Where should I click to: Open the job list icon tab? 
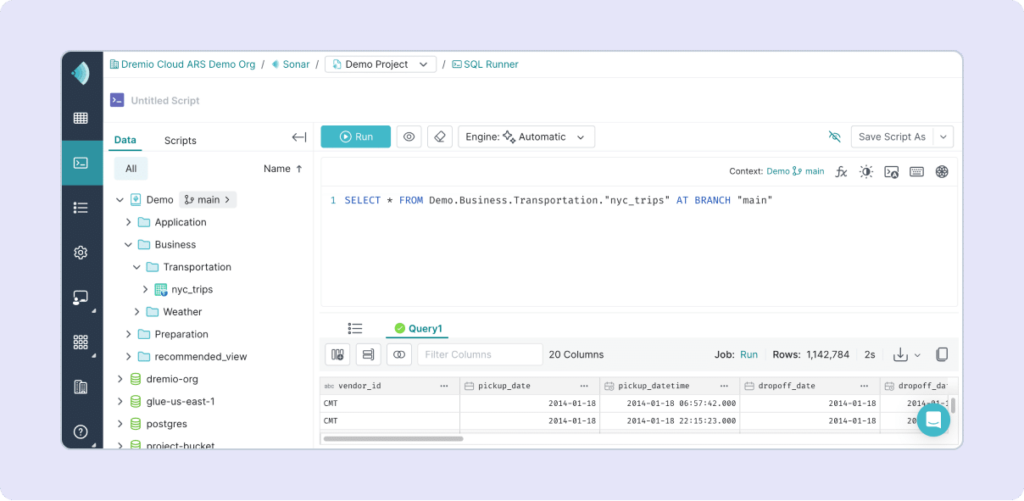pyautogui.click(x=355, y=328)
